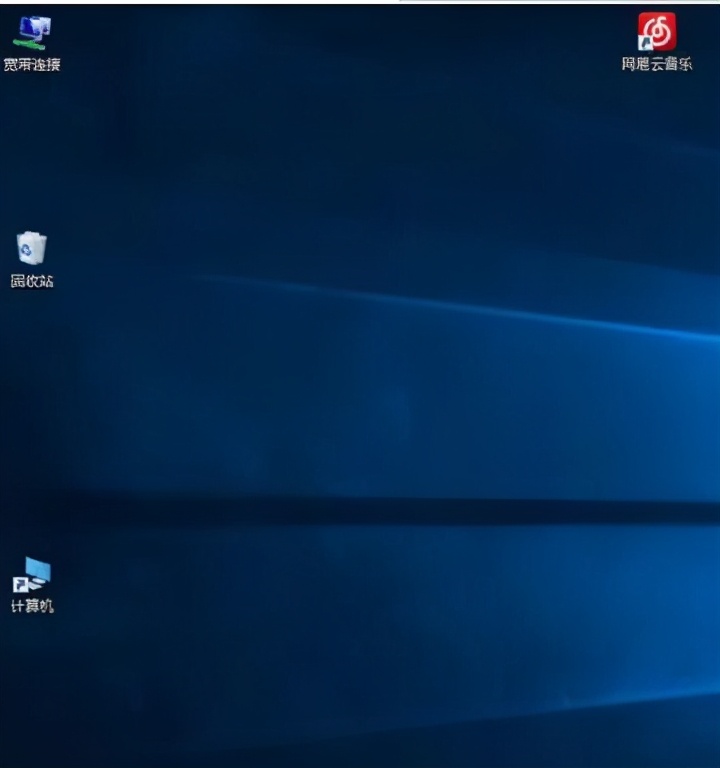Click the 计算机 text label
Screen dimensions: 720x768
pos(32,606)
